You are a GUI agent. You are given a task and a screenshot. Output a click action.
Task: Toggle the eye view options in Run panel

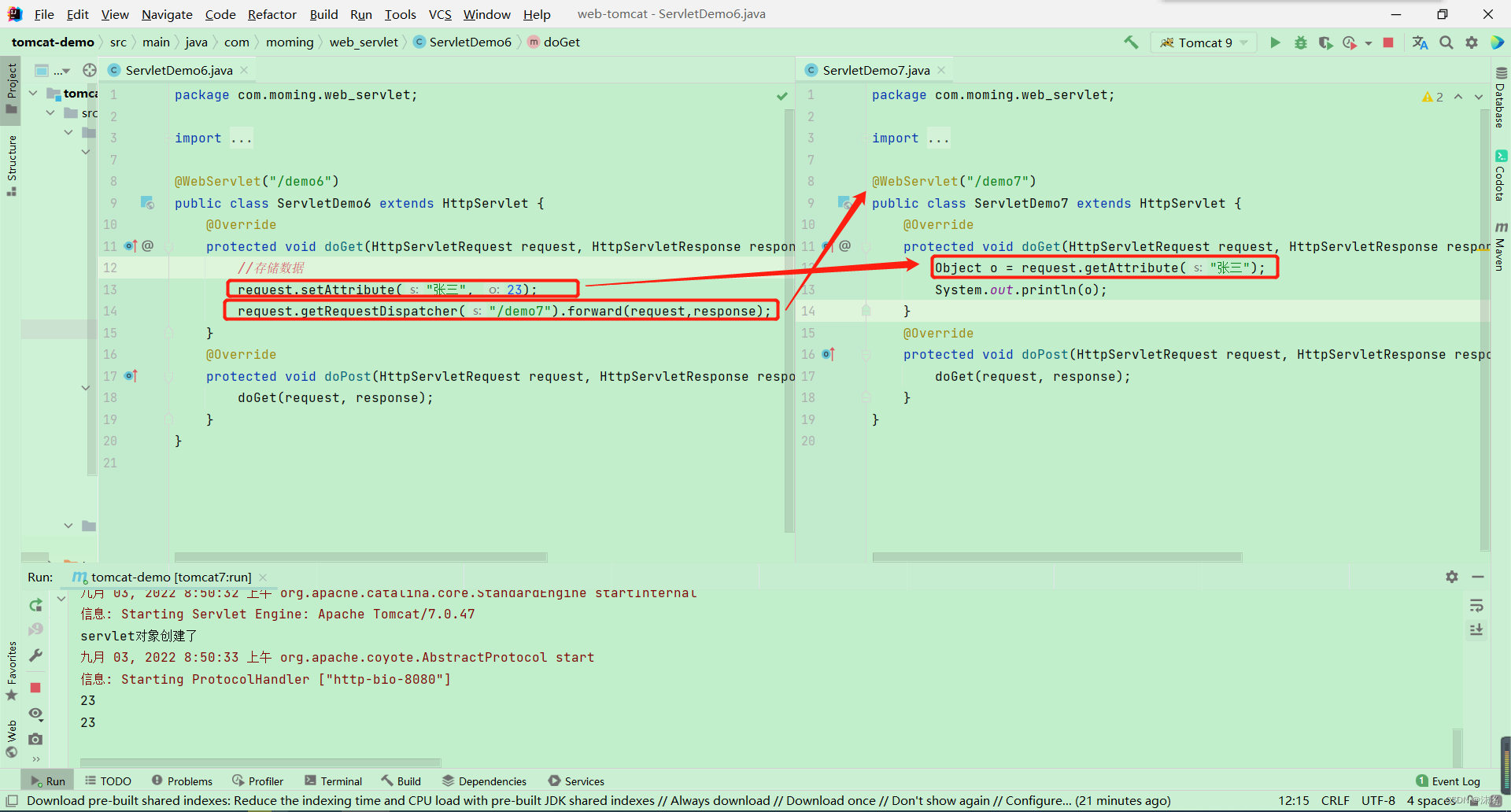pos(35,714)
